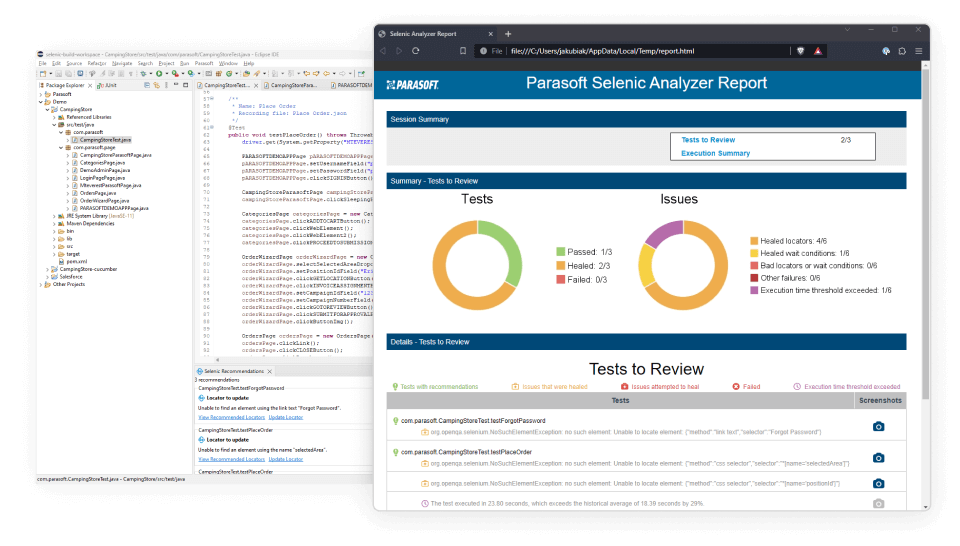Click purple Execution time threshold legend swatch
Viewport: 960px width, 546px height.
(754, 290)
